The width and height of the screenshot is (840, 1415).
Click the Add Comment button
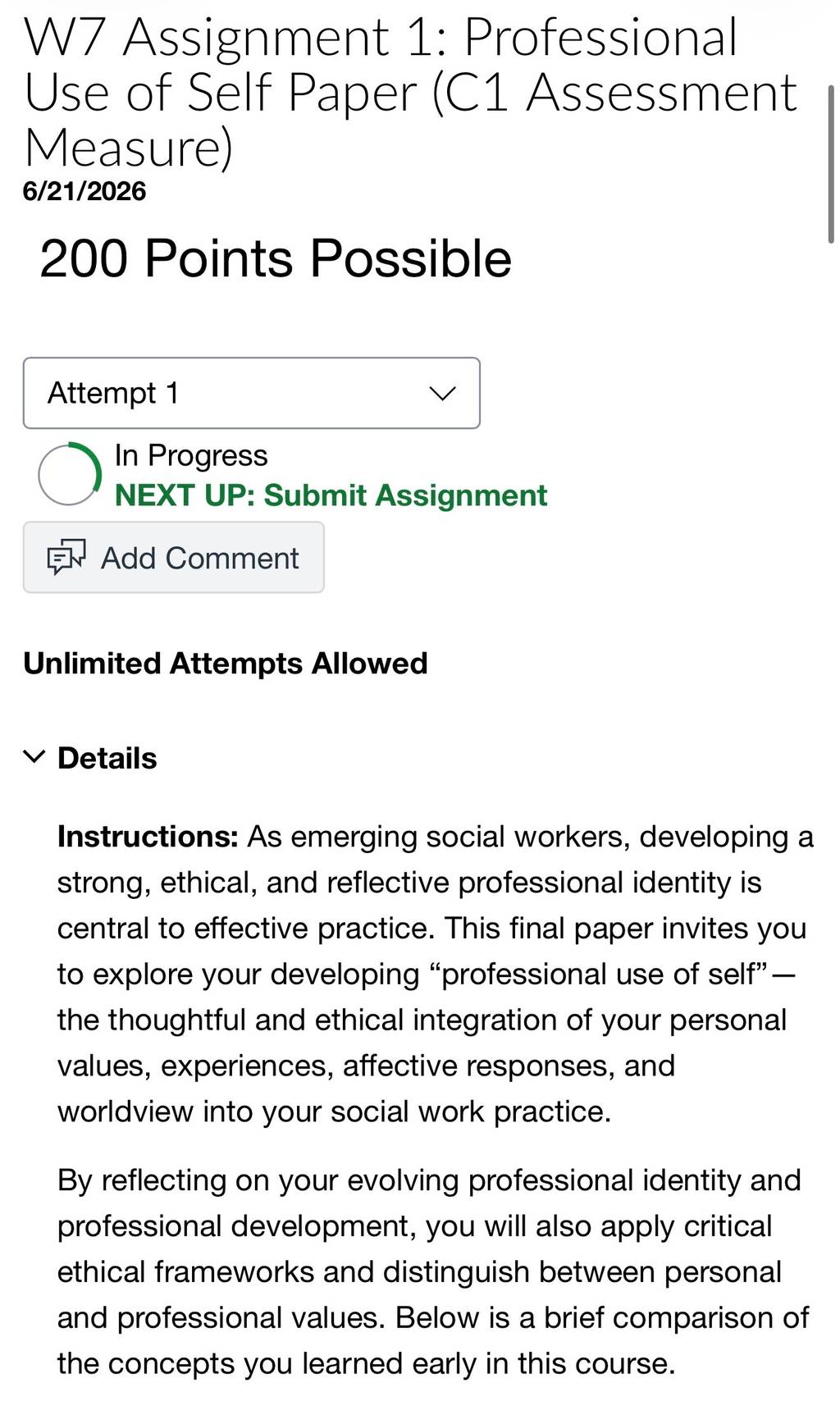tap(174, 558)
